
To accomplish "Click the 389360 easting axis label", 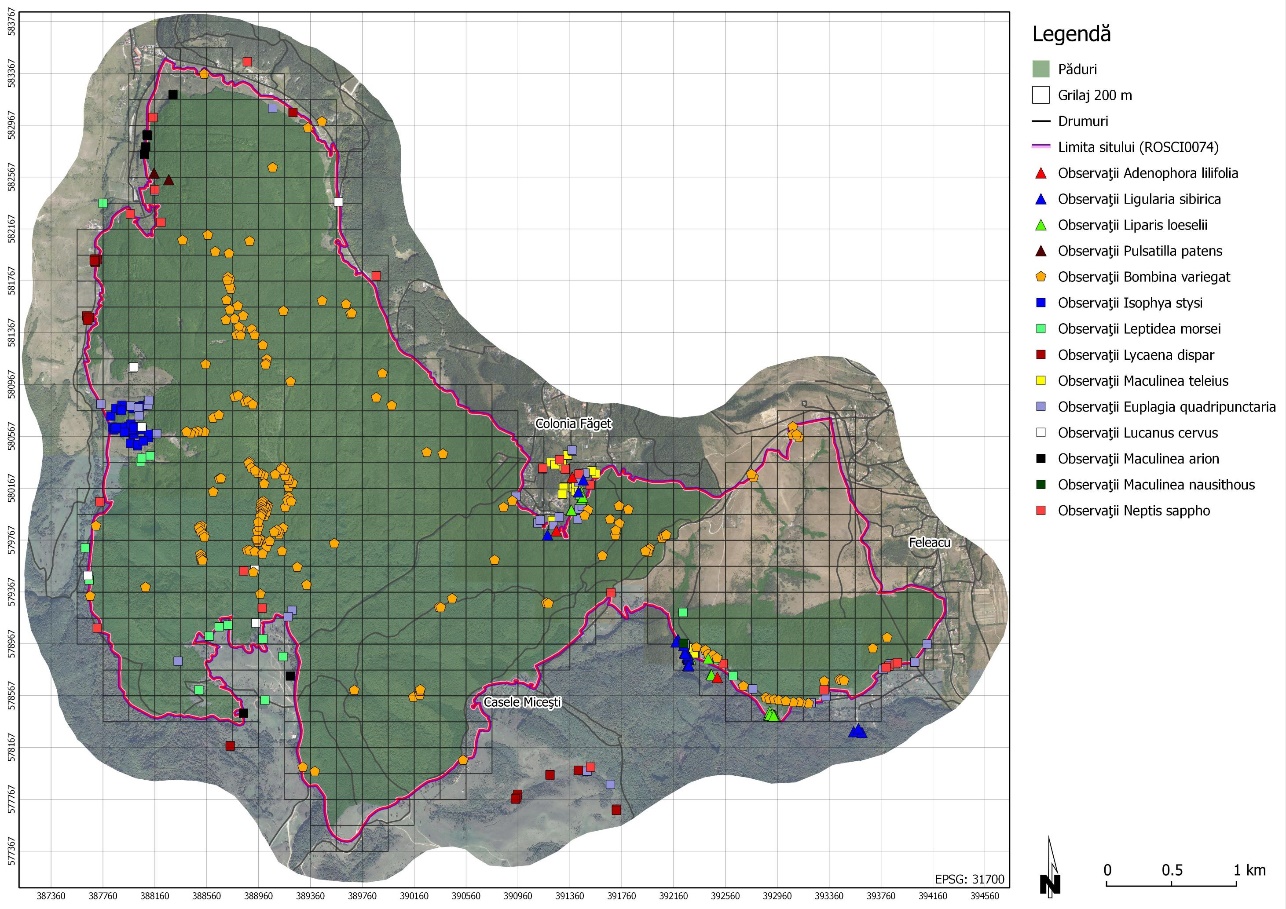I will pos(310,897).
